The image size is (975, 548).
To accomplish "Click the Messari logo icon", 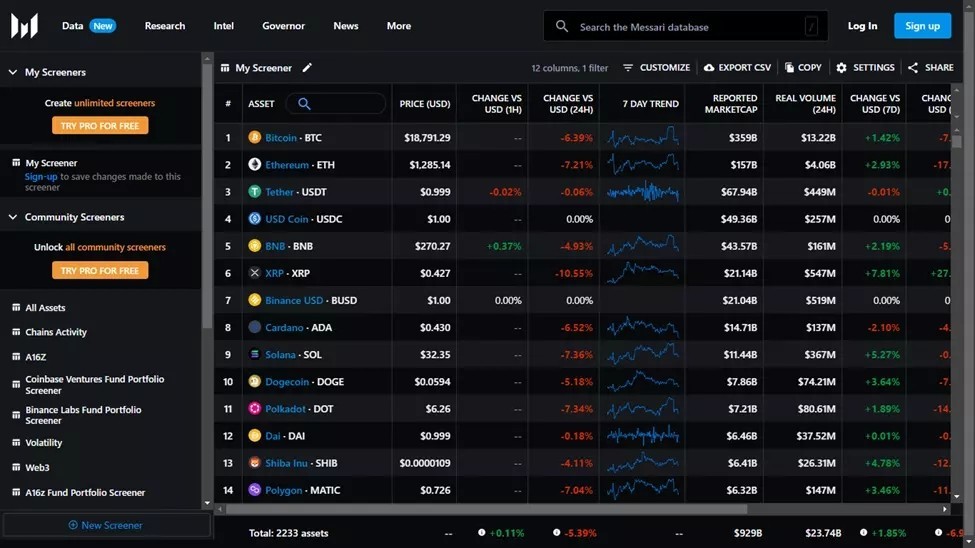I will point(24,26).
